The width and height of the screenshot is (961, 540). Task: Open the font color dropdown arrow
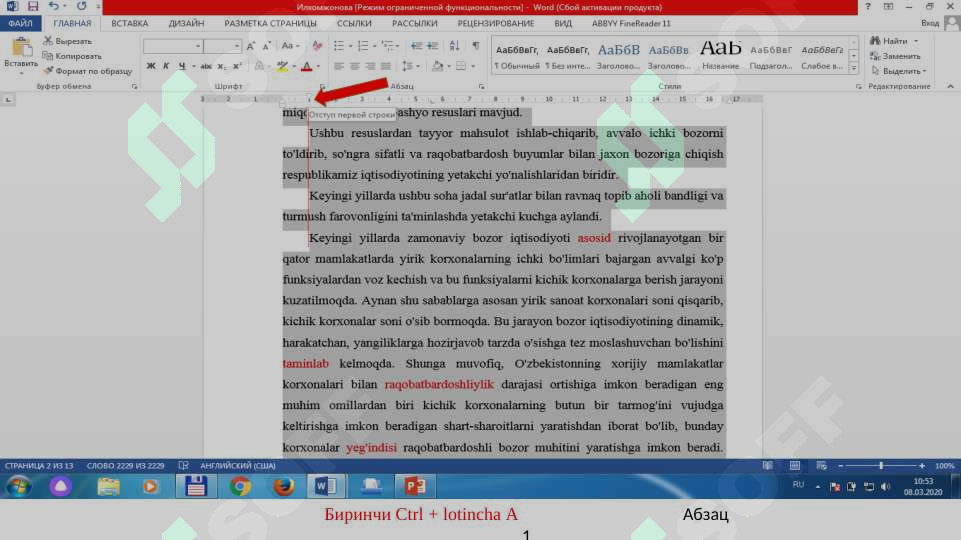tap(318, 66)
